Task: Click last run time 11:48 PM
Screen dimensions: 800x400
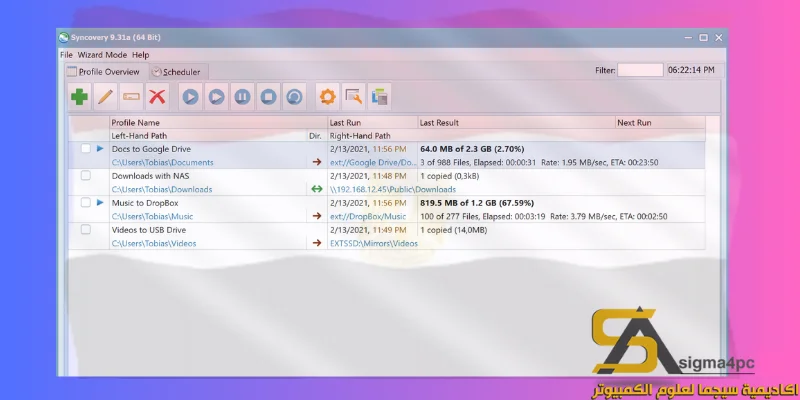Action: point(390,176)
